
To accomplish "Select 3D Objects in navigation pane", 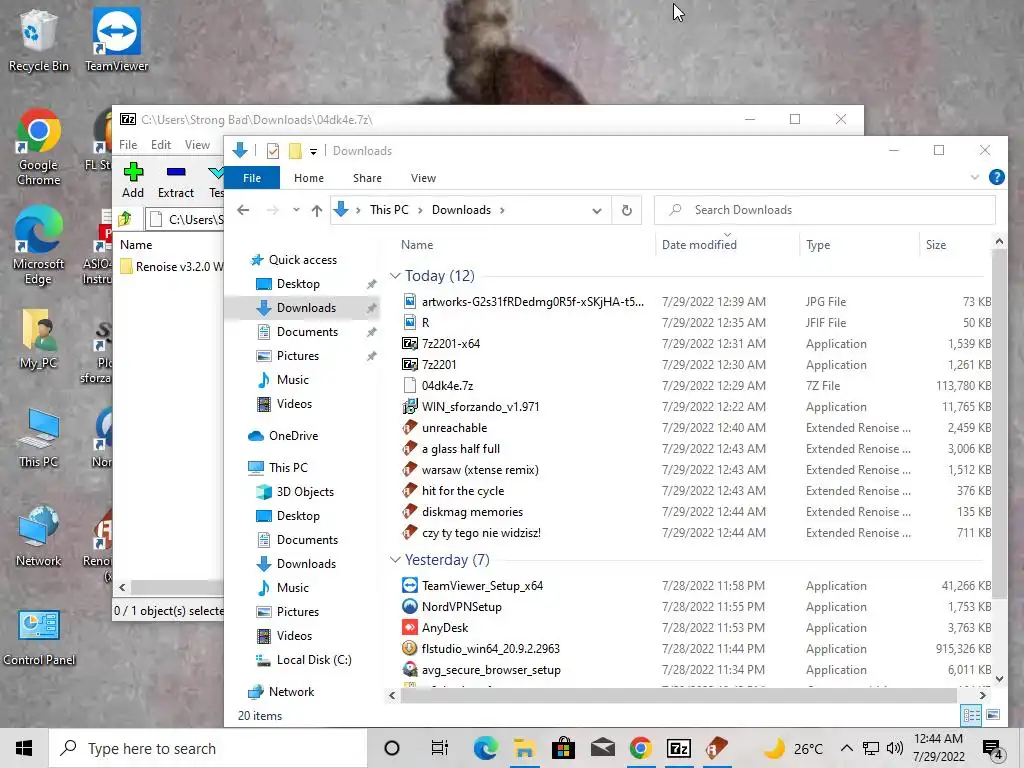I will (305, 491).
